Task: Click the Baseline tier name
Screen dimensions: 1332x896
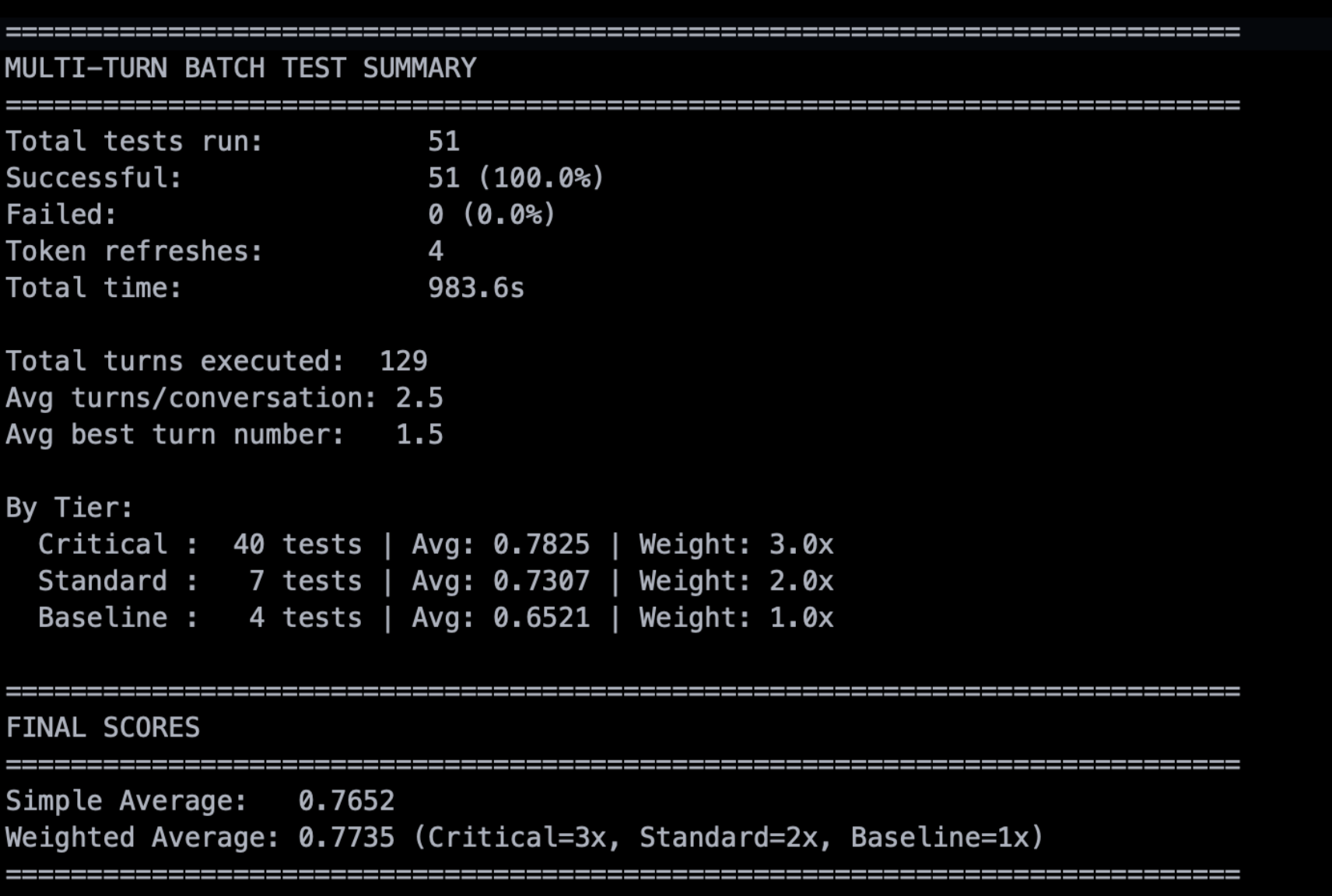Action: pyautogui.click(x=103, y=618)
